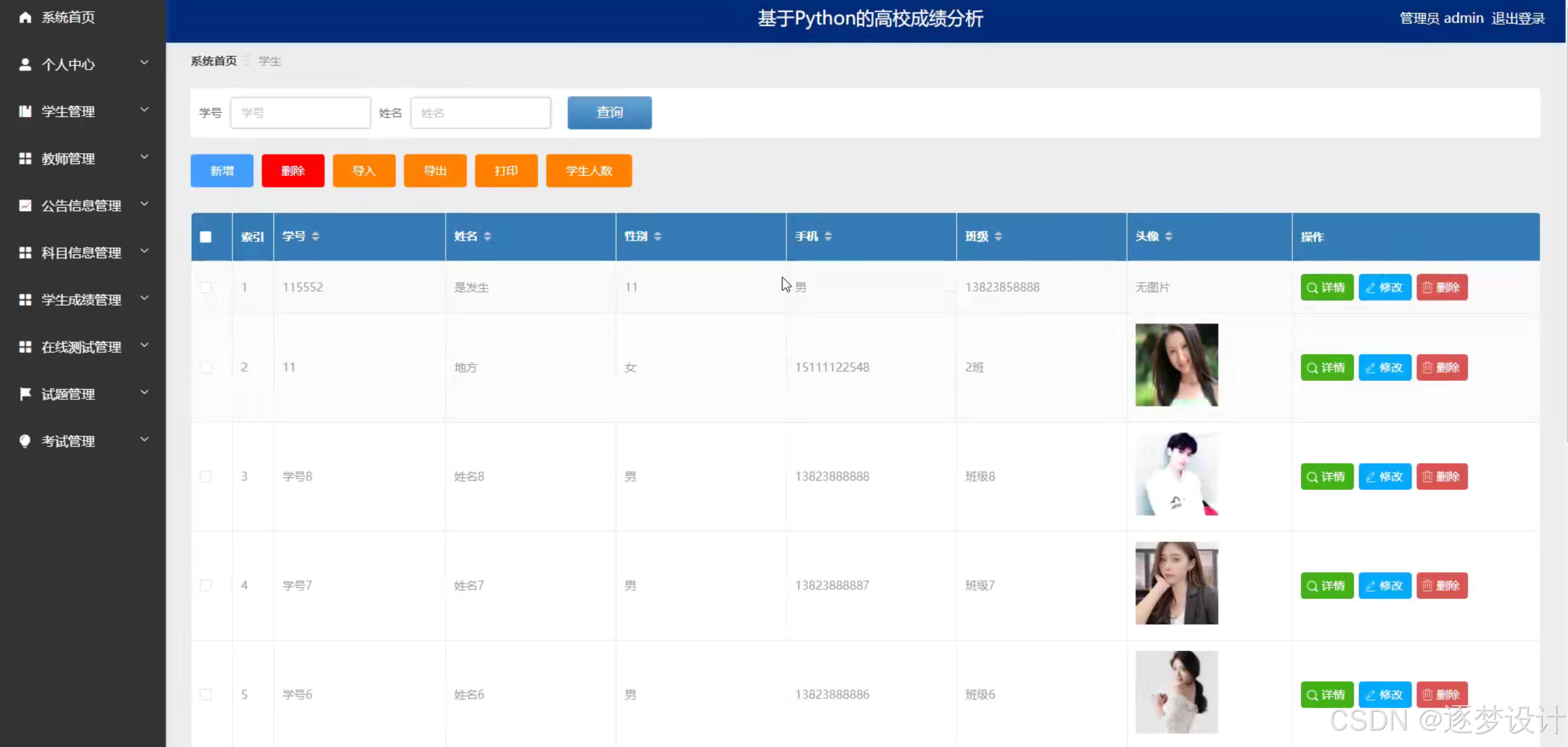Click the book icon beside 学生管理
Screen dimensions: 1568x747
25,111
